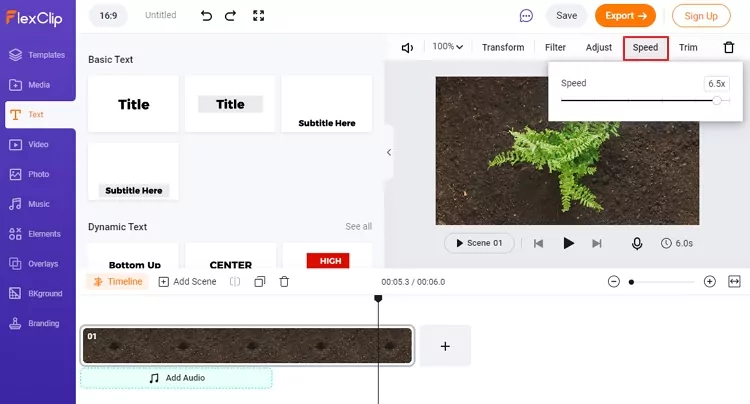
Task: Click the 6.5x speed value field
Action: coord(717,84)
